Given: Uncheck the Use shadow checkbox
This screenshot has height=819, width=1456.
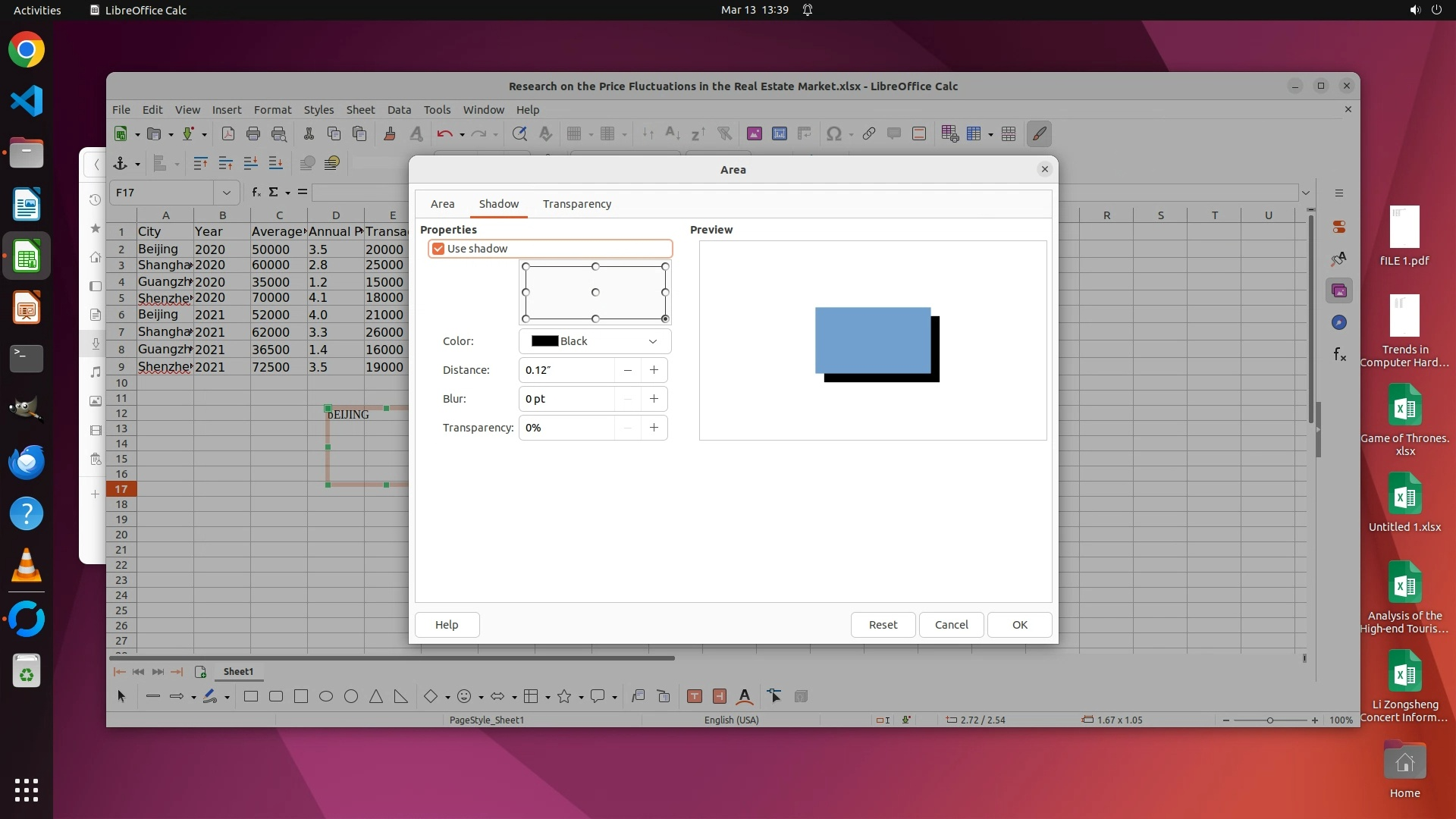Looking at the screenshot, I should 438,249.
